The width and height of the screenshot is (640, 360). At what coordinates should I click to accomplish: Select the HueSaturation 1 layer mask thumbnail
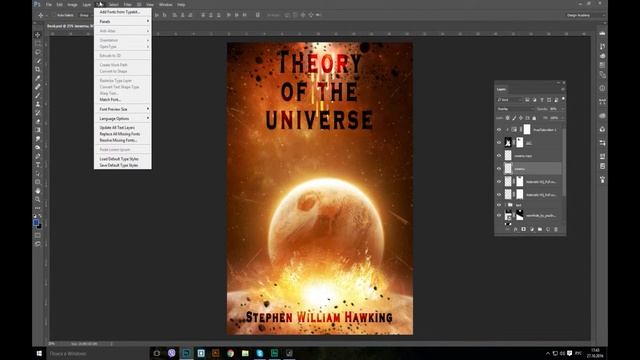527,130
